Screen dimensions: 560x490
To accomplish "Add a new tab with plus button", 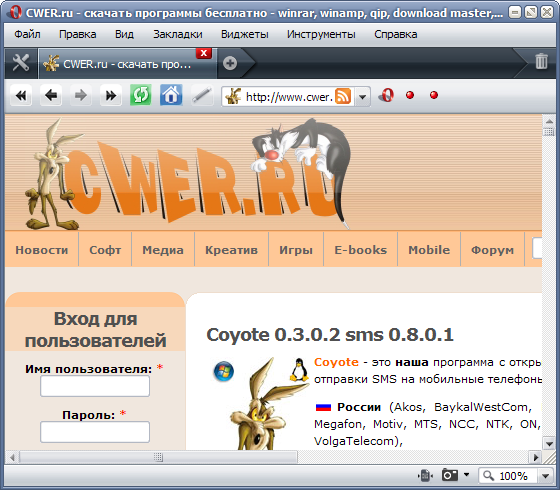I will tap(230, 63).
